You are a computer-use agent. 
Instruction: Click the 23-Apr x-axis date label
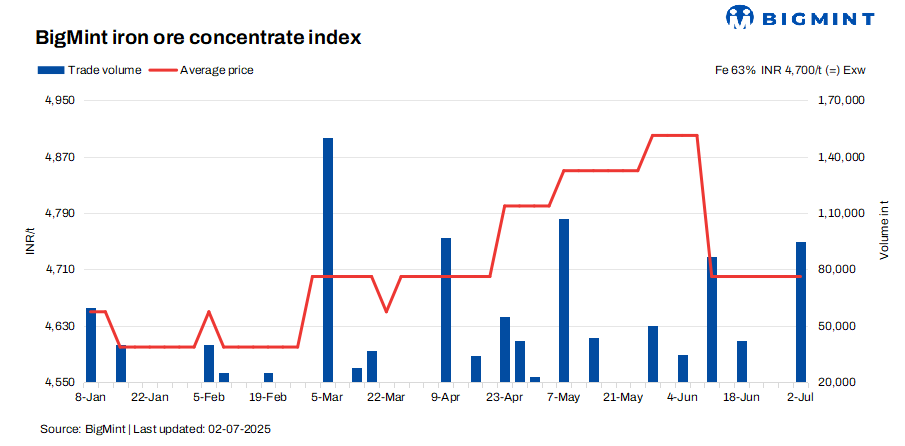point(505,397)
